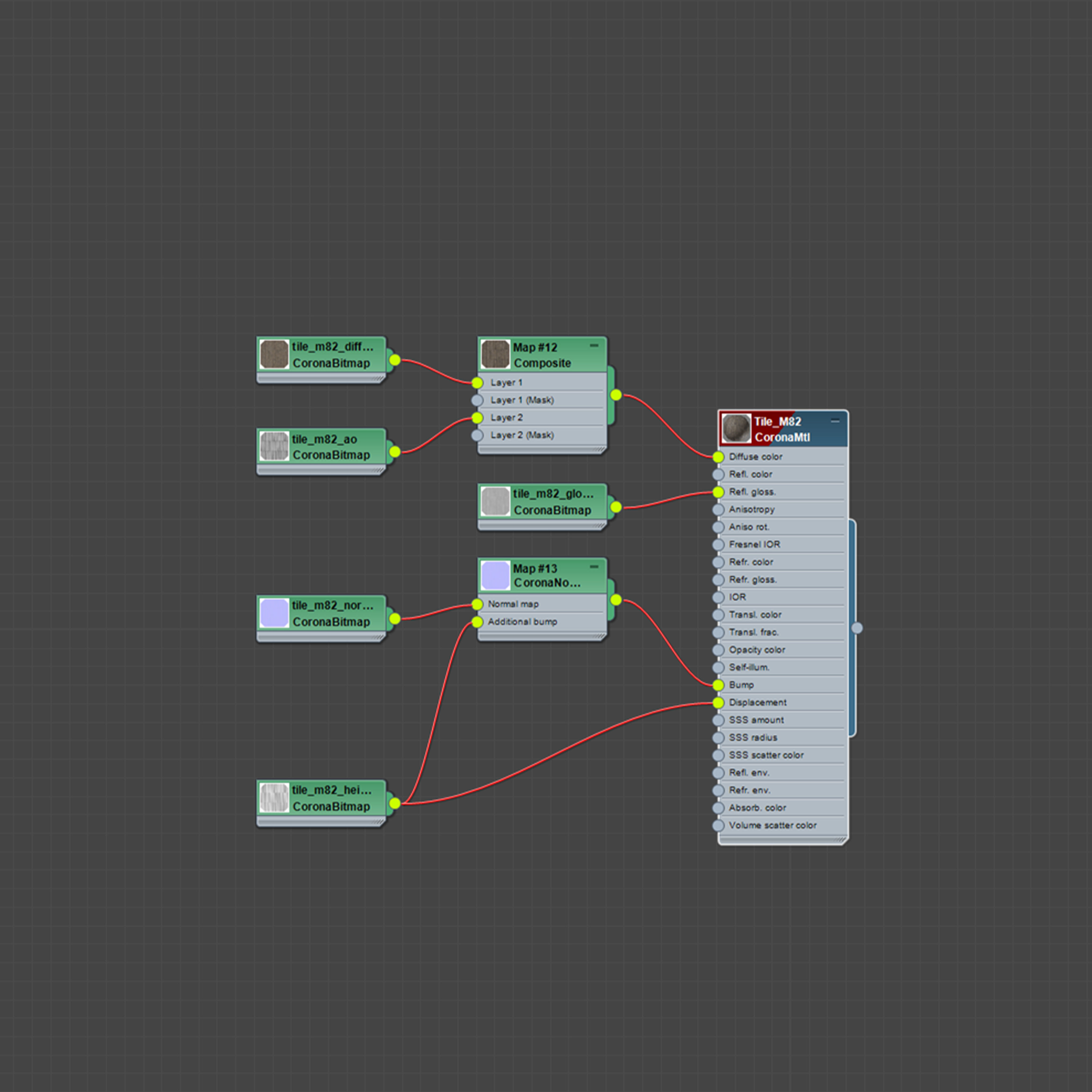Click the Layer 2 (Mask) input socket
Image resolution: width=1092 pixels, height=1092 pixels.
point(477,435)
